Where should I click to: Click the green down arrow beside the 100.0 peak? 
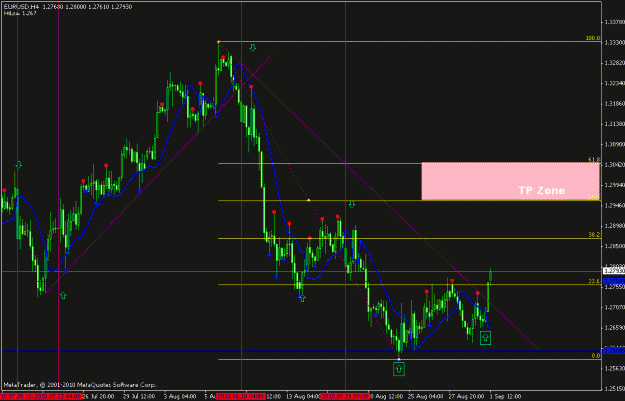pyautogui.click(x=253, y=48)
